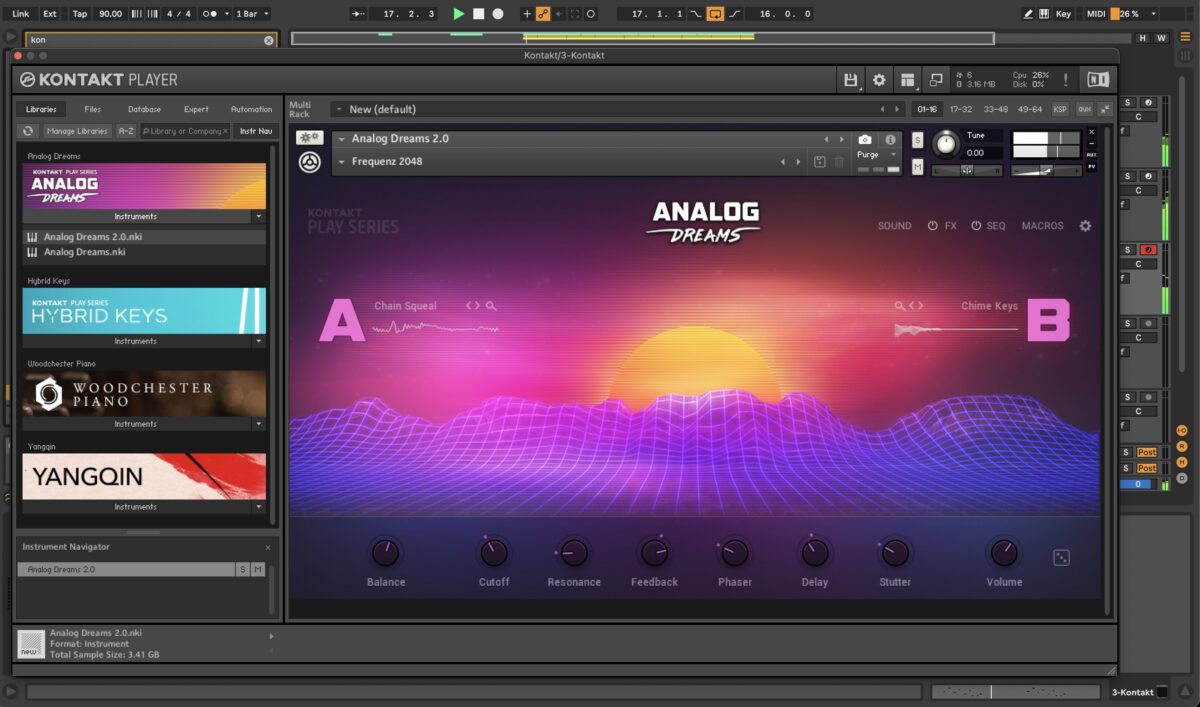Click the Ableton record button

[x=498, y=14]
